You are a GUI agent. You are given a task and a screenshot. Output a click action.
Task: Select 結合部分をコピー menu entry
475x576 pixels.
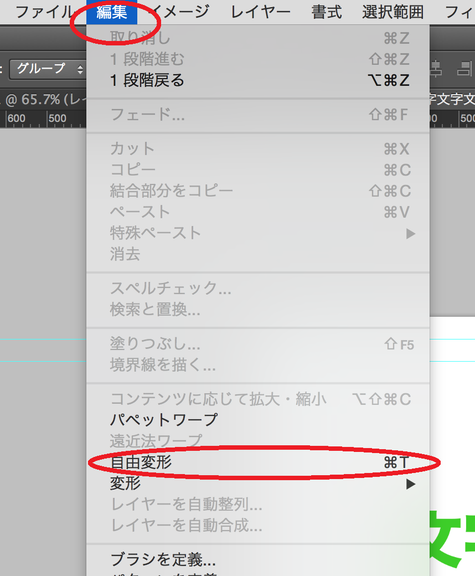click(258, 191)
